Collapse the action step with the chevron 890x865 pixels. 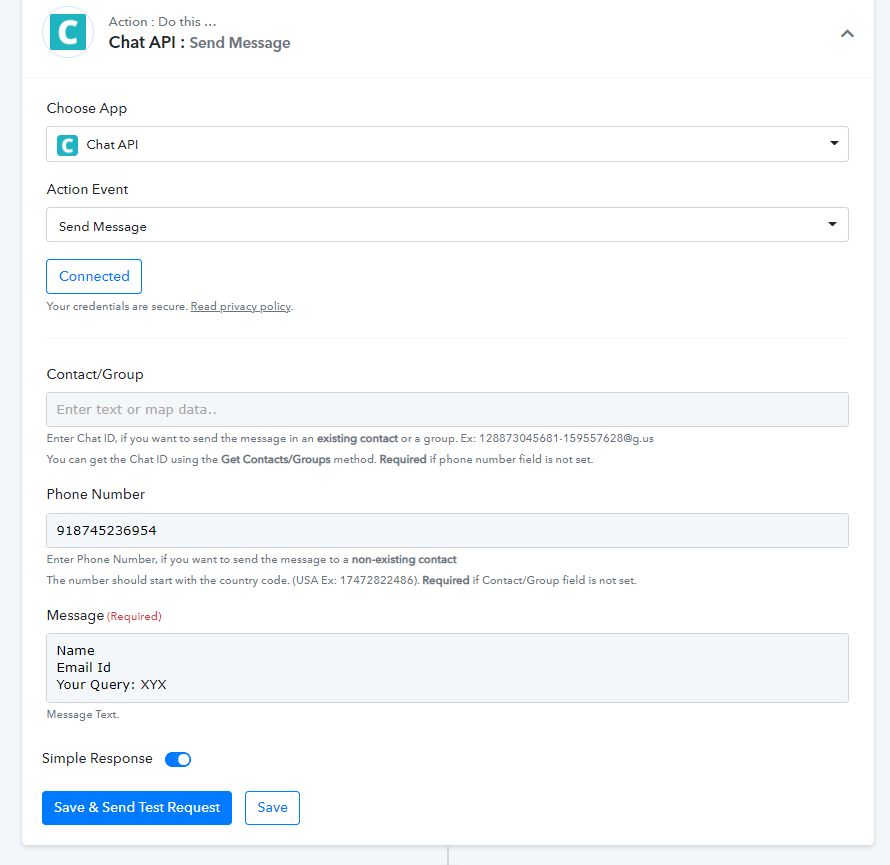pos(847,33)
